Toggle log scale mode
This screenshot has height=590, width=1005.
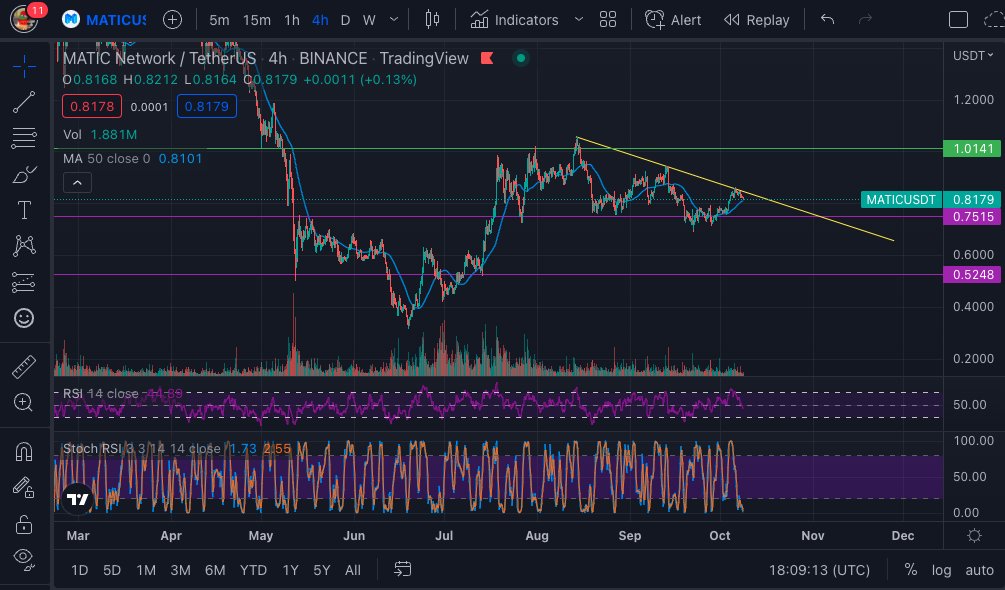pyautogui.click(x=941, y=570)
